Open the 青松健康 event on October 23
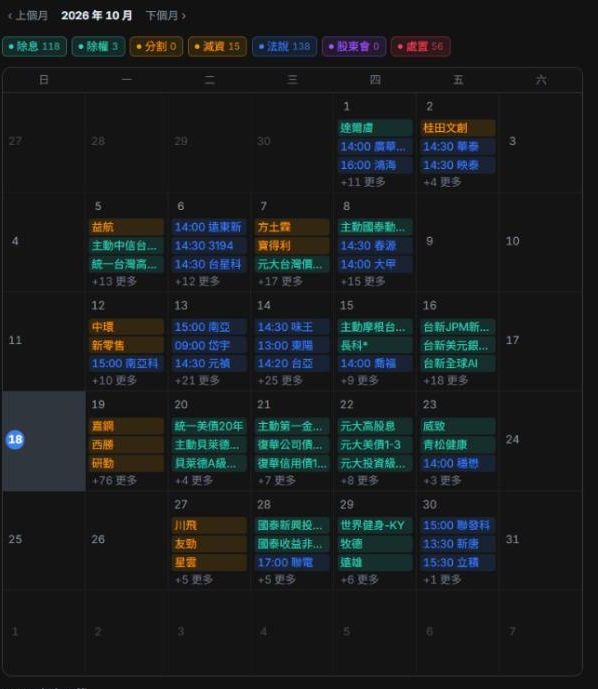Image resolution: width=598 pixels, height=689 pixels. (x=458, y=445)
